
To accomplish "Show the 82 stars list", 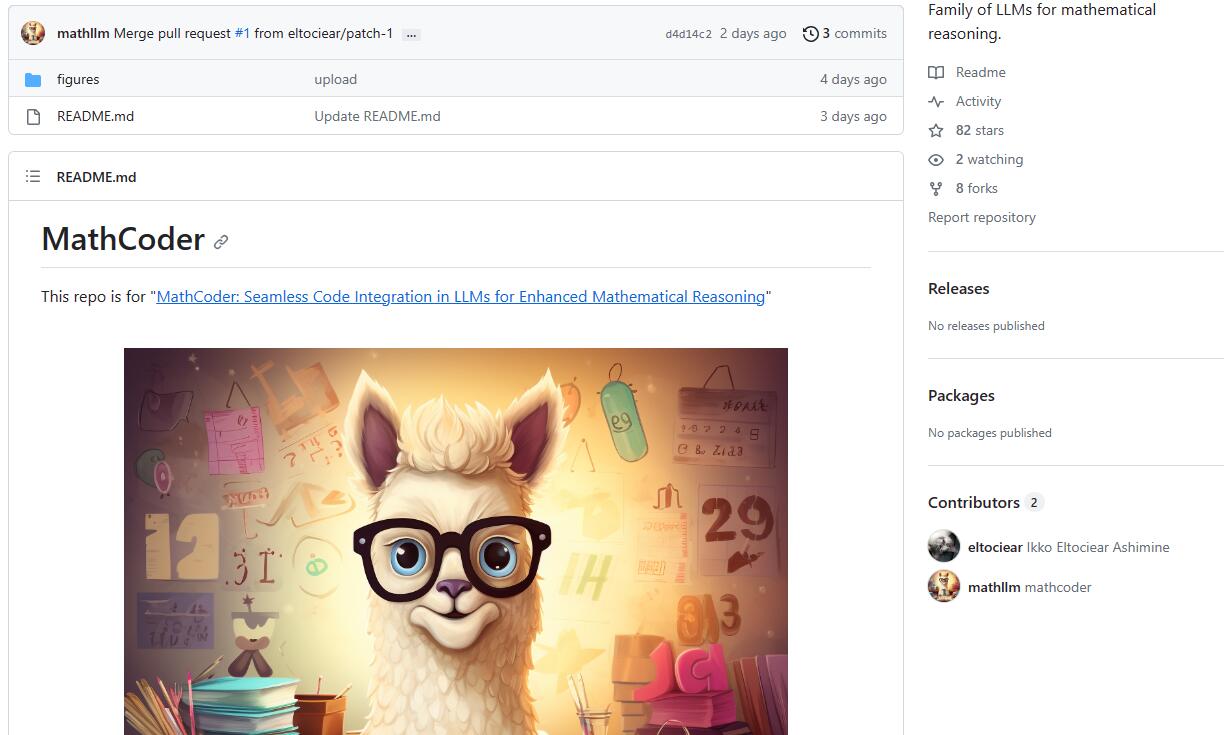I will pyautogui.click(x=979, y=130).
